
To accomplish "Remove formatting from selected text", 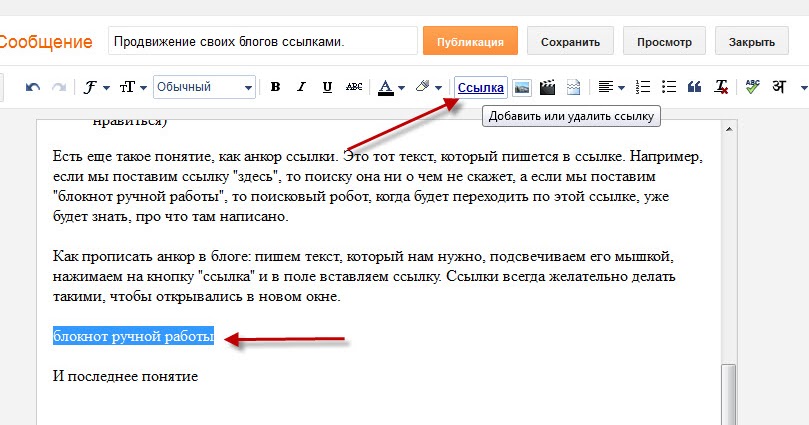I will (x=721, y=87).
